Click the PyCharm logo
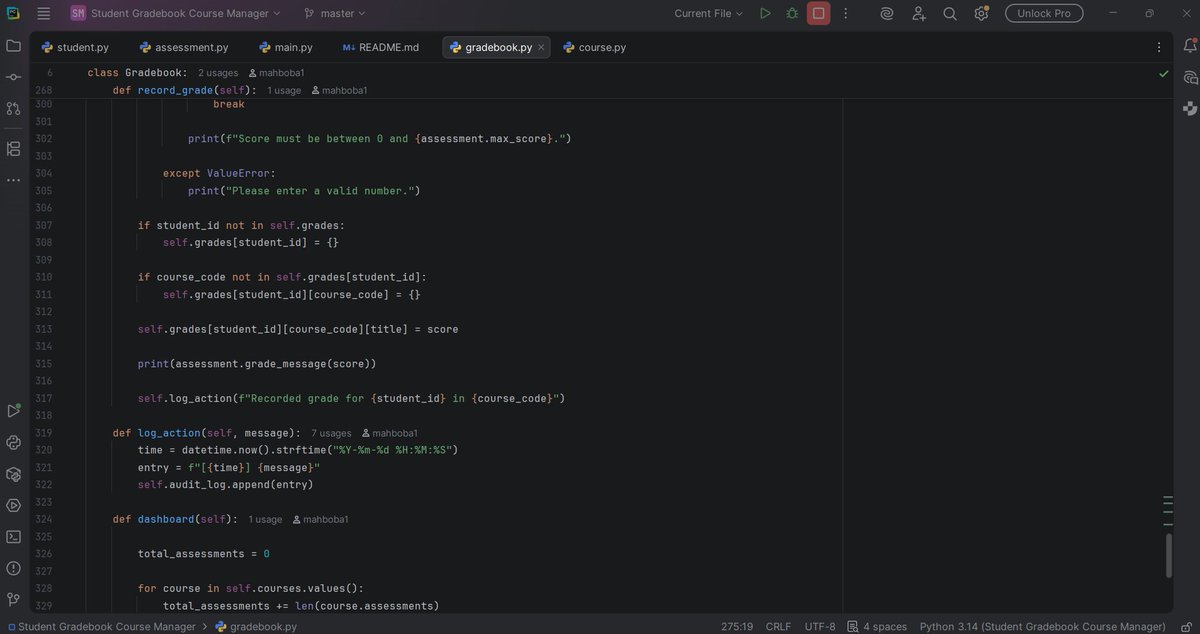Image resolution: width=1200 pixels, height=634 pixels. click(x=12, y=13)
